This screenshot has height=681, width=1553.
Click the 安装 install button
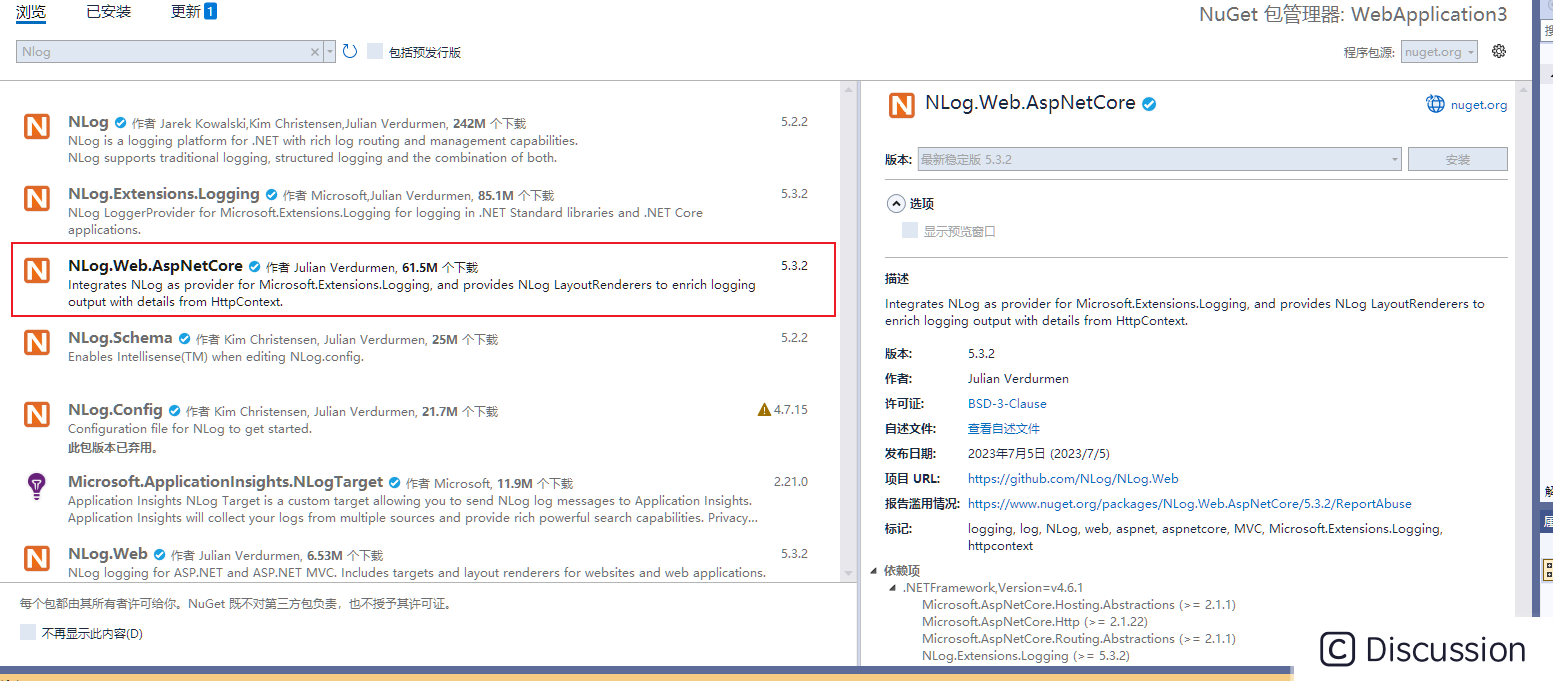[x=1457, y=159]
